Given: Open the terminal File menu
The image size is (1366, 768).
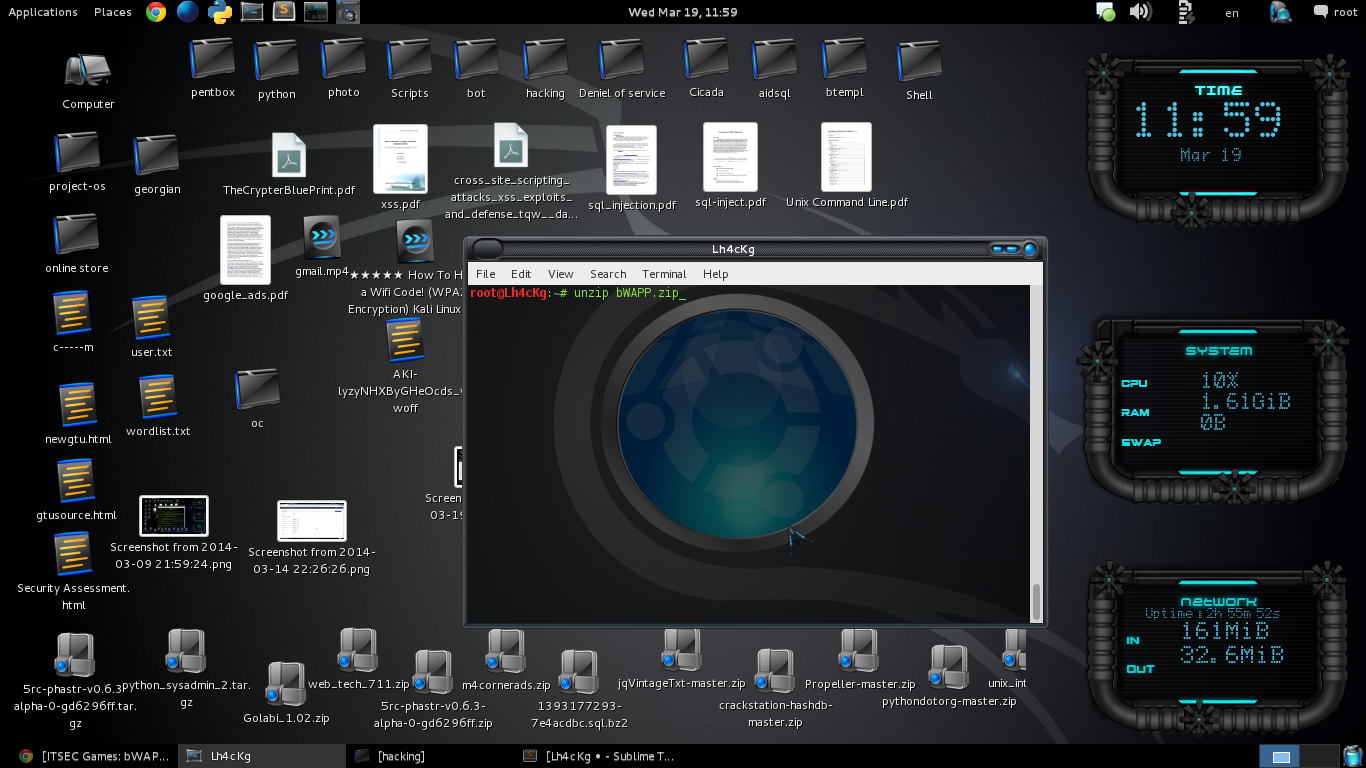Looking at the screenshot, I should (486, 274).
